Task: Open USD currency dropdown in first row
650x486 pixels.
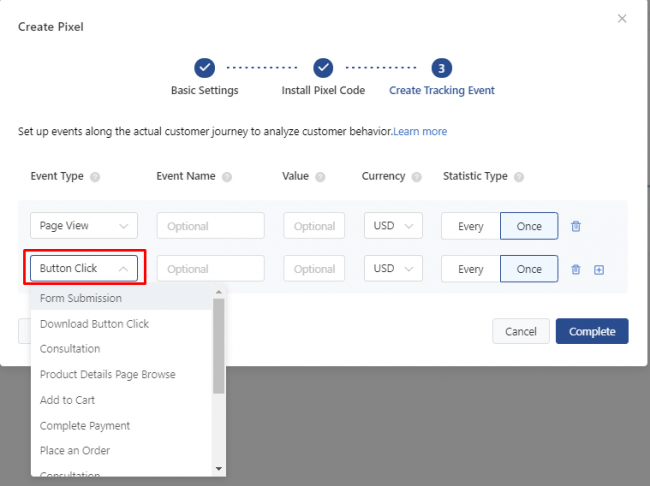Action: [x=393, y=226]
